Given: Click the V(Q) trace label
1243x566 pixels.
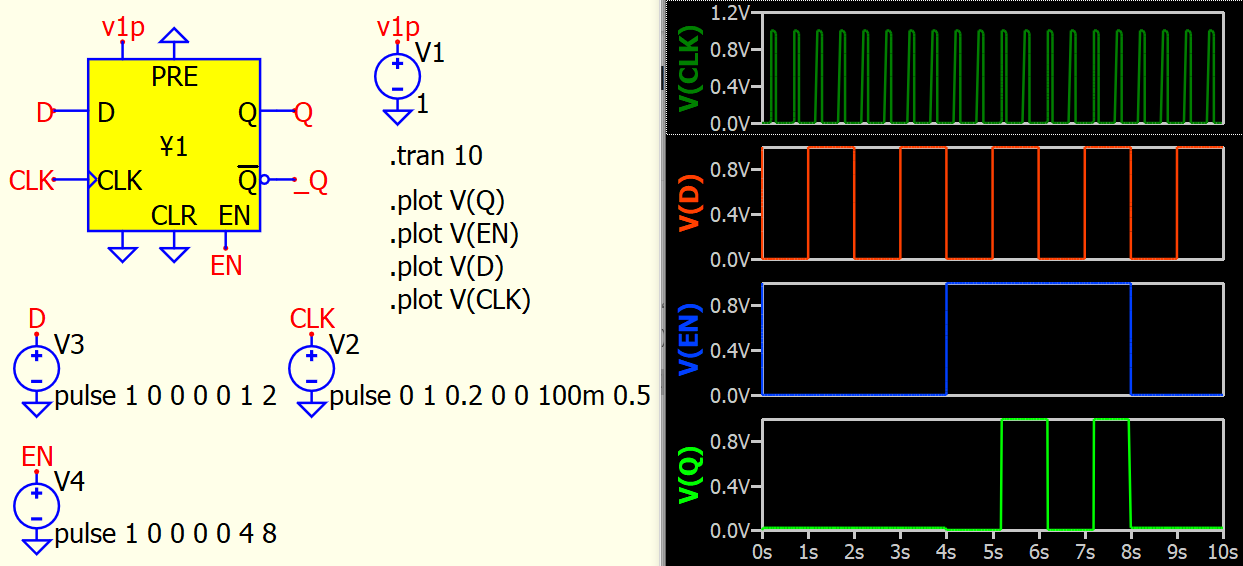Looking at the screenshot, I should [x=691, y=475].
